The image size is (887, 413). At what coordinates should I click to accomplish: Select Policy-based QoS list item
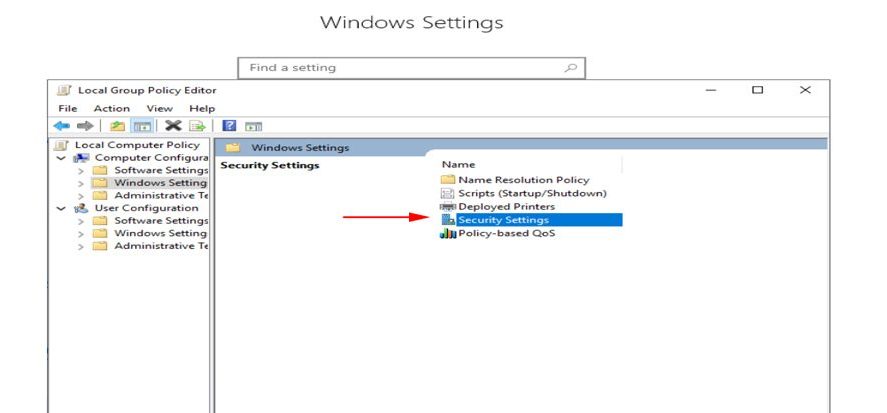coord(507,233)
